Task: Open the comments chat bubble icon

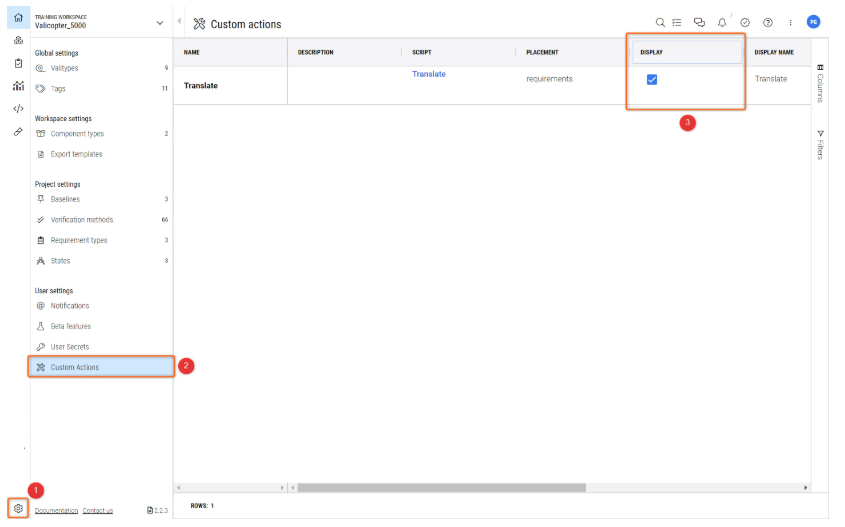Action: point(699,23)
